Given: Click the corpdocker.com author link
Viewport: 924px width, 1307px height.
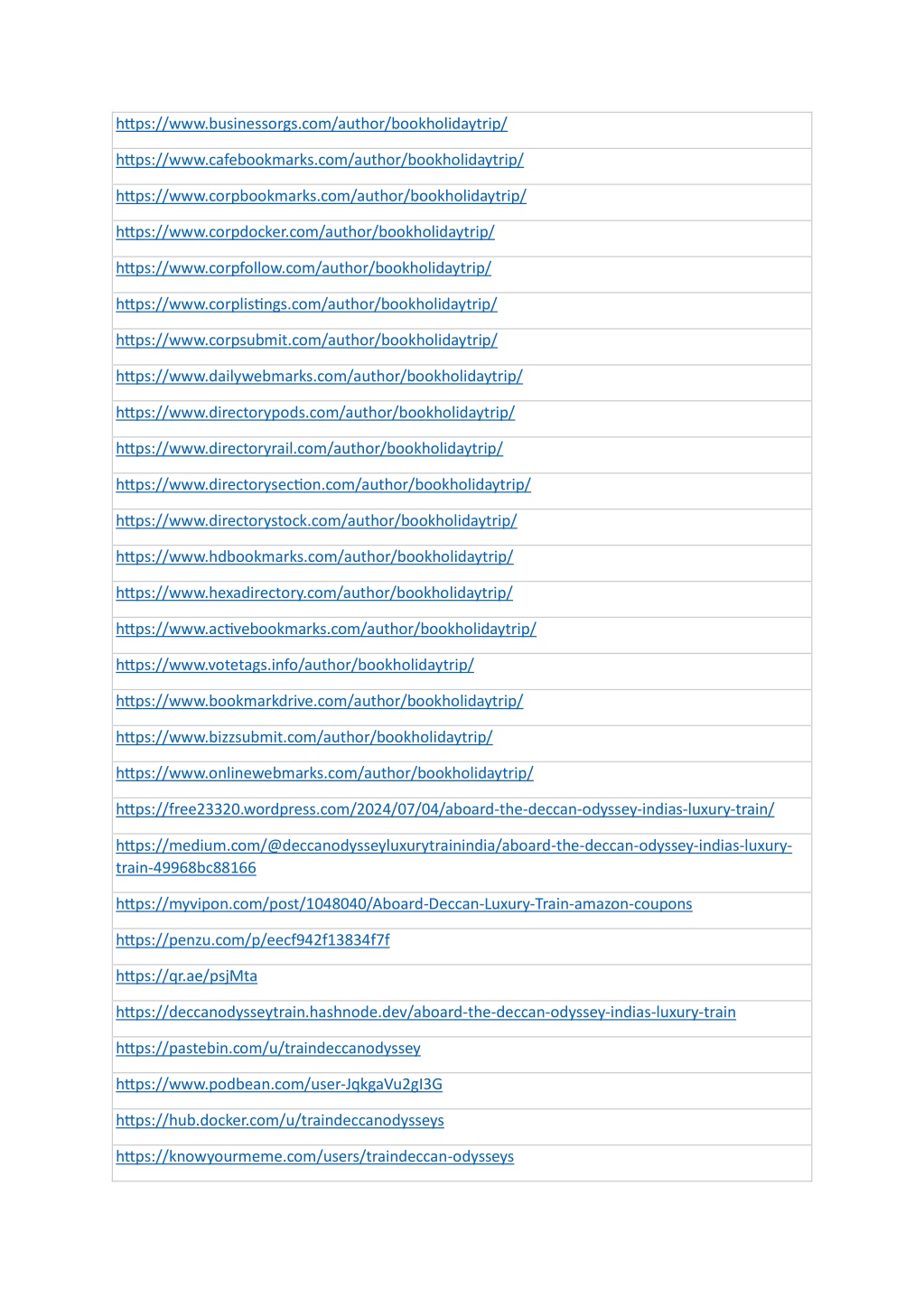Looking at the screenshot, I should click(x=305, y=232).
